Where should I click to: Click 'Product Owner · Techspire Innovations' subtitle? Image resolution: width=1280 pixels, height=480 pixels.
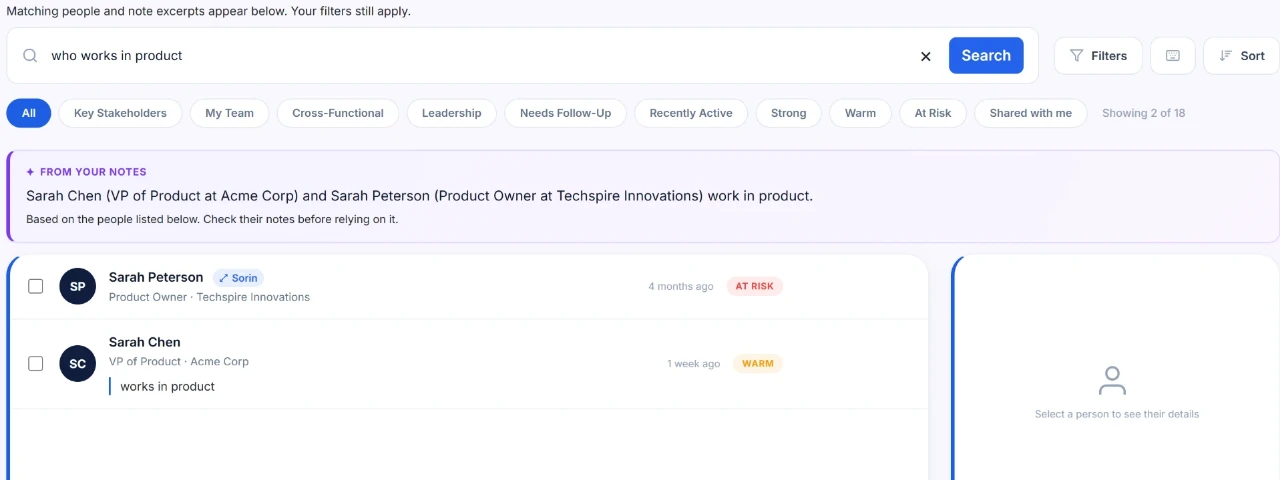click(x=209, y=297)
